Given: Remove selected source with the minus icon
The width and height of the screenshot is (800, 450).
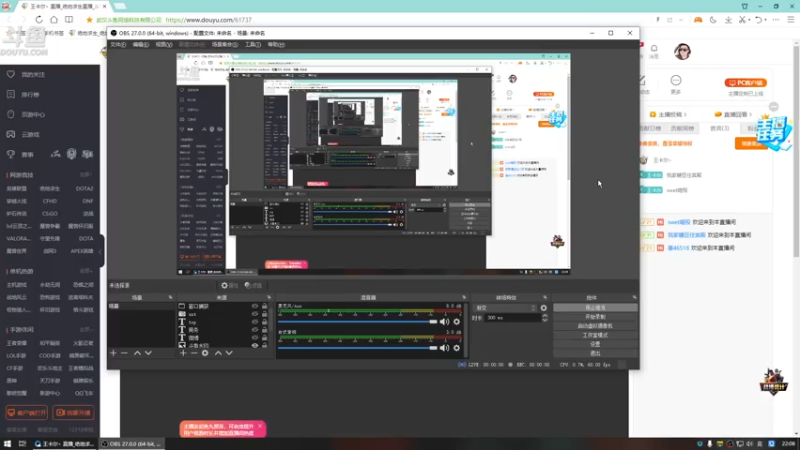Looking at the screenshot, I should (x=194, y=353).
